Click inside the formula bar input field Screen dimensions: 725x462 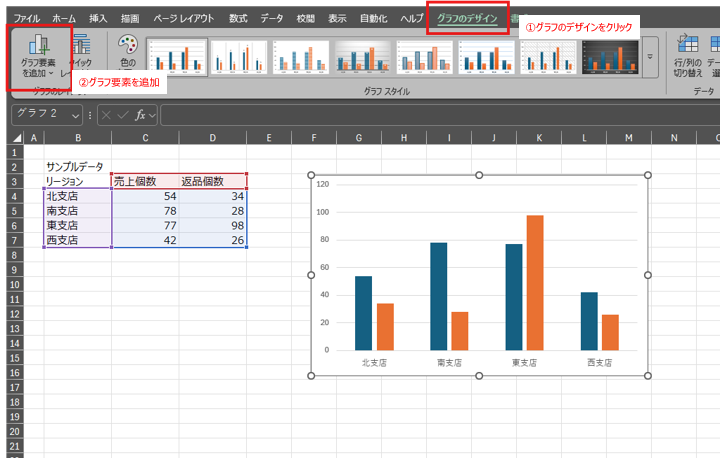[x=440, y=114]
